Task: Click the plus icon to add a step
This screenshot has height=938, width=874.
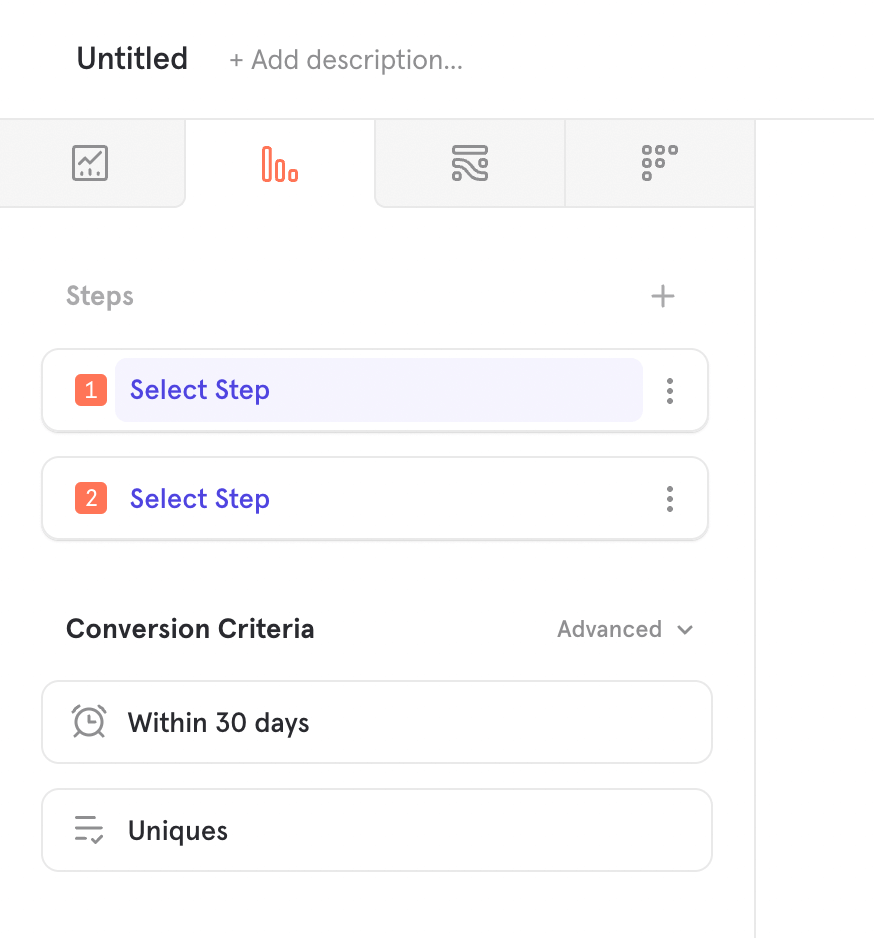Action: click(663, 296)
